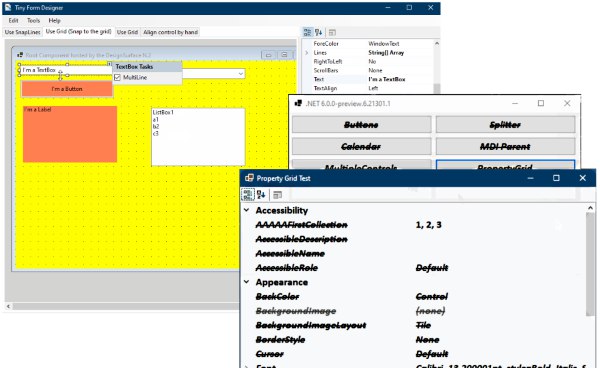Open the Edit menu
Viewport: 600px width, 368px height.
coord(13,20)
